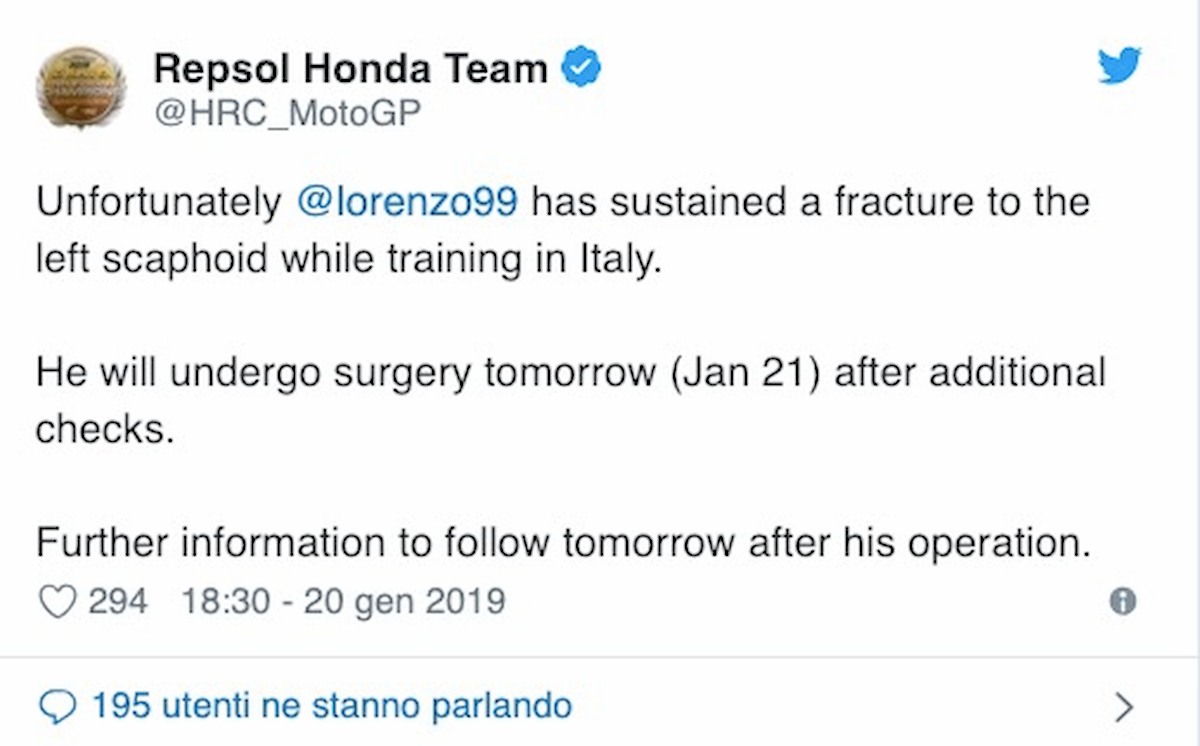Click the 294 likes count
The width and height of the screenshot is (1200, 746).
coord(118,602)
